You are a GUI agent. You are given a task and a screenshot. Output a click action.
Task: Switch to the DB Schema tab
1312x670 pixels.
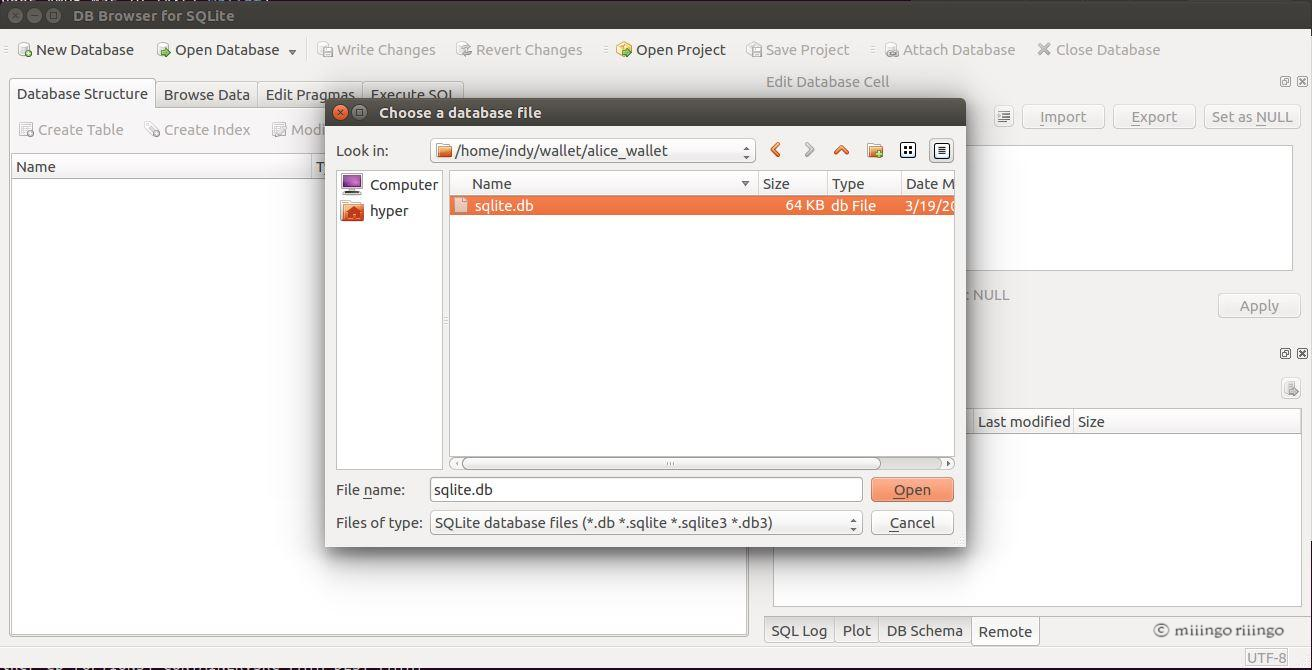pyautogui.click(x=924, y=631)
